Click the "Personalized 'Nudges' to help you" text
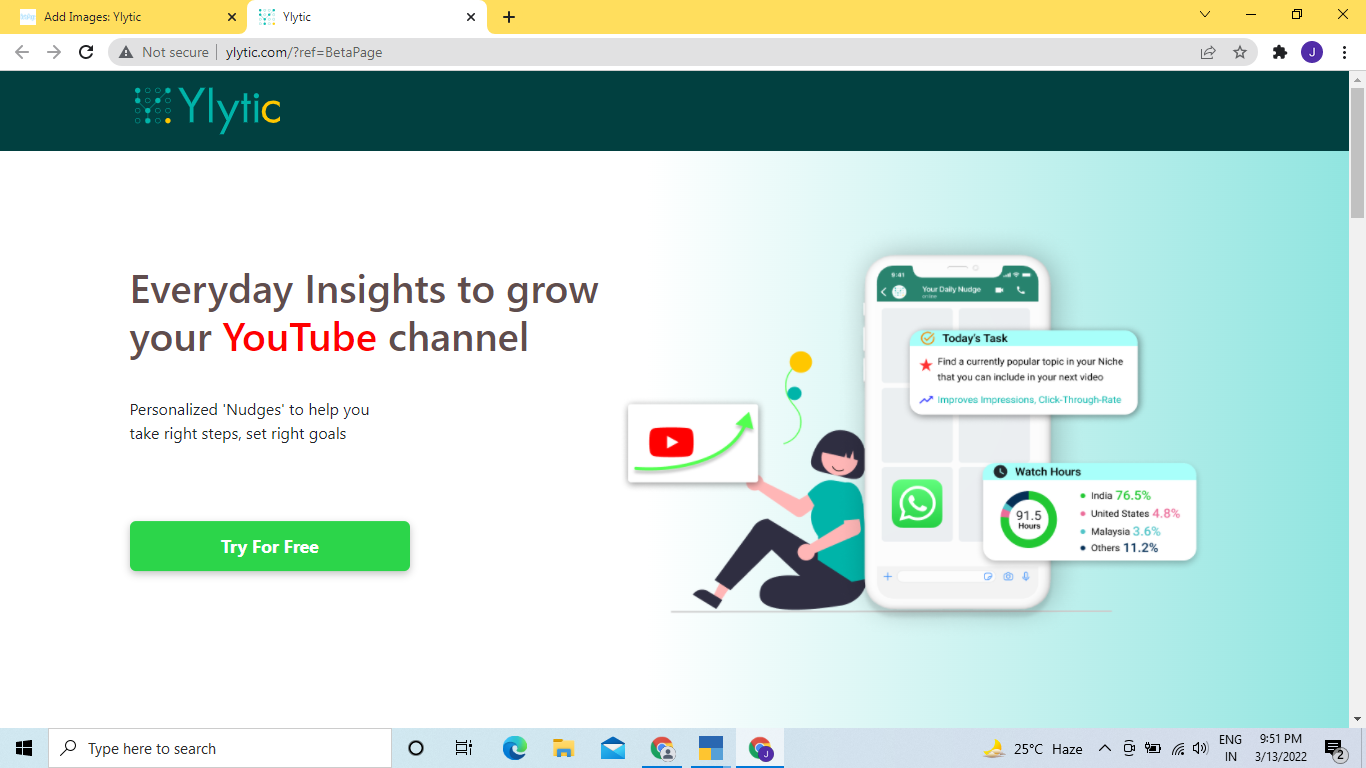The image size is (1366, 768). coord(250,410)
